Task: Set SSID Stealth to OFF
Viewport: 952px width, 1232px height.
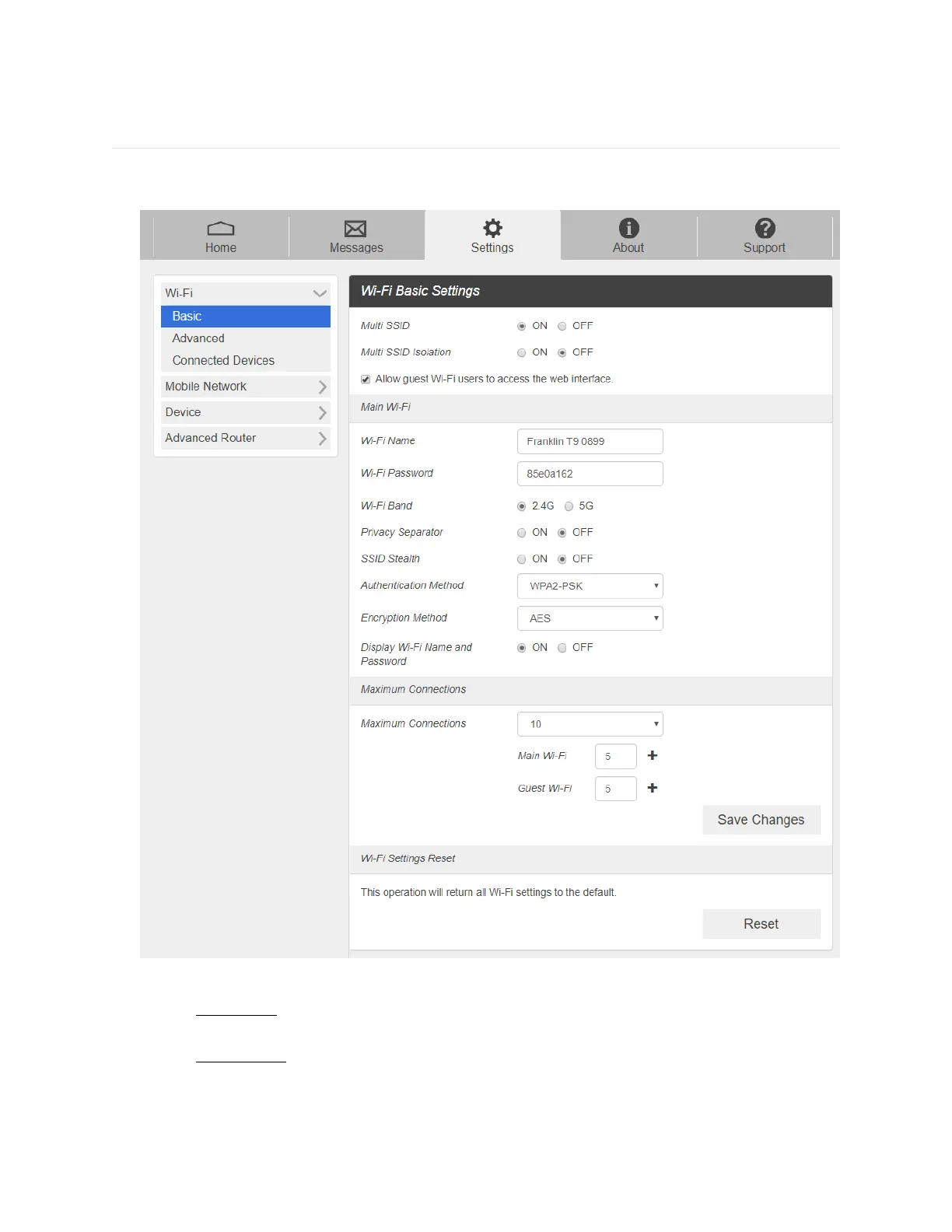Action: pyautogui.click(x=562, y=559)
